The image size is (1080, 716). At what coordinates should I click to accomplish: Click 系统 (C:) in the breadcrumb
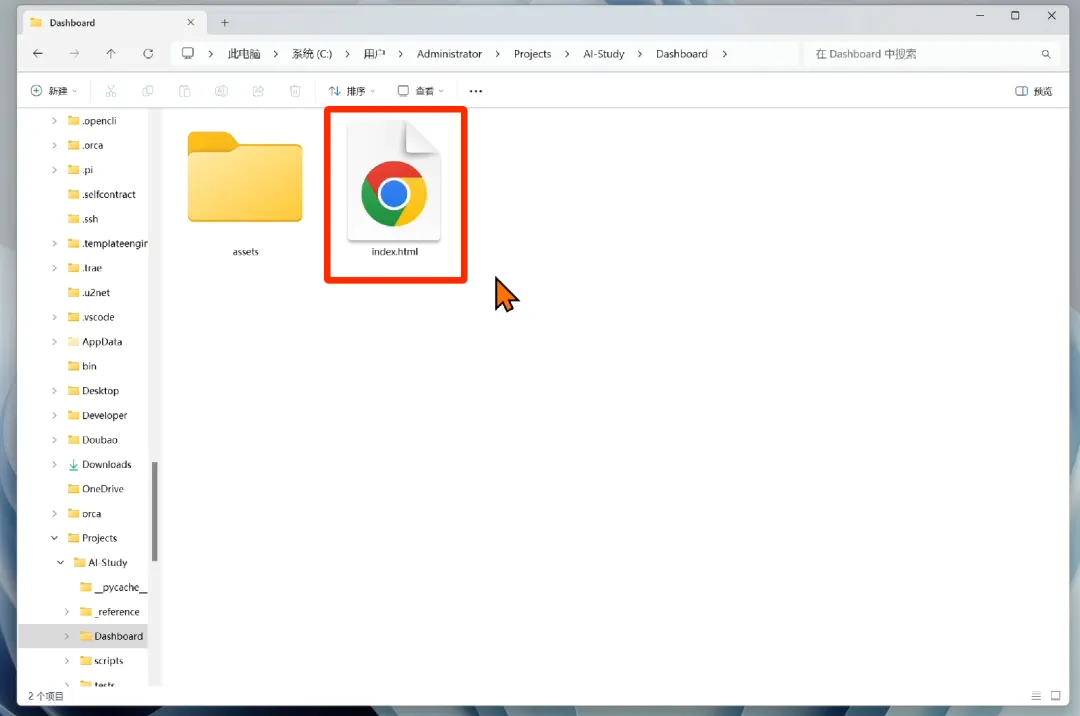[311, 54]
